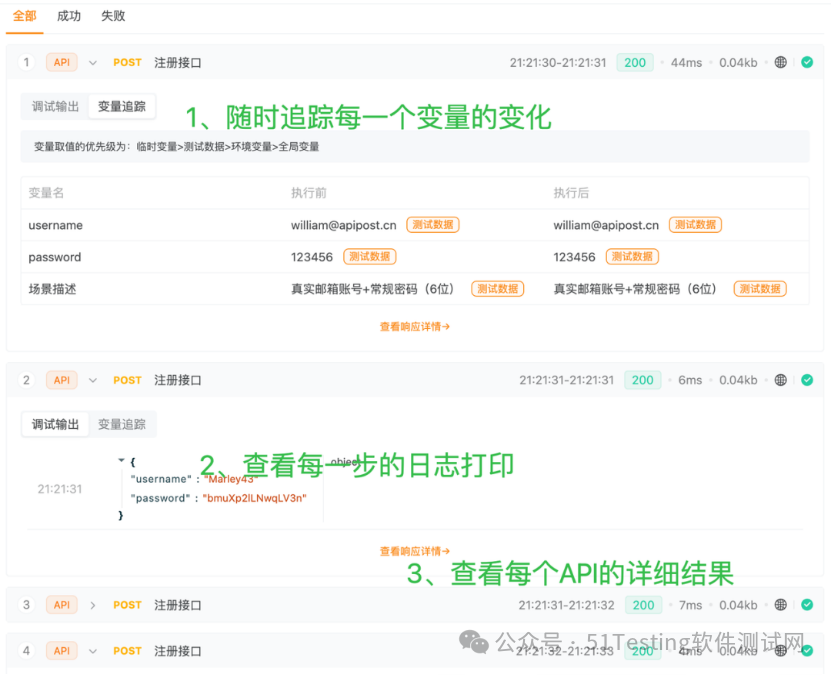This screenshot has height=675, width=831.
Task: Switch to the 成功 tab
Action: pos(68,16)
